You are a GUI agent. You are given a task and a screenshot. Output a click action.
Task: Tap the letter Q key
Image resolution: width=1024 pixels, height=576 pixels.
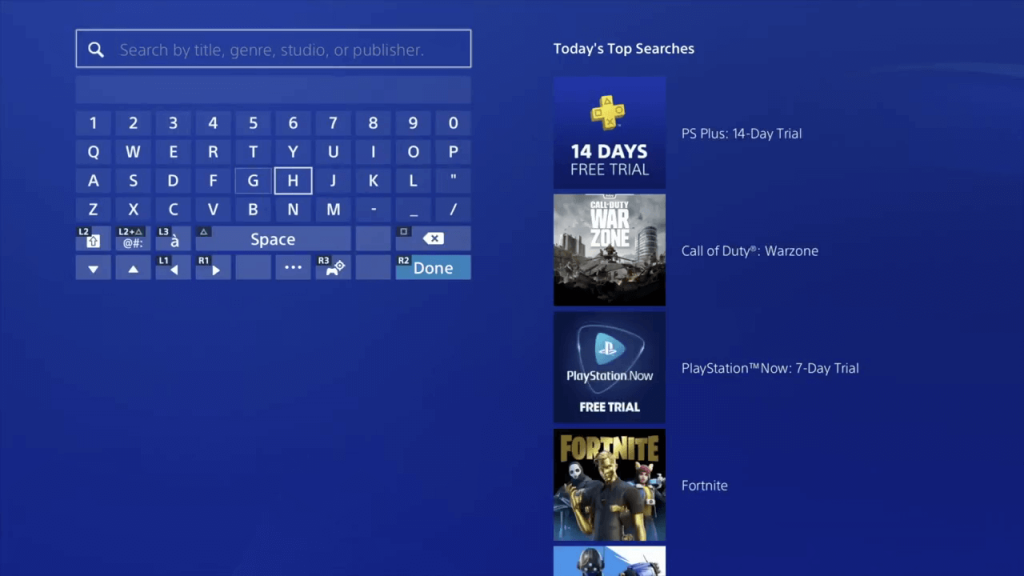(93, 152)
